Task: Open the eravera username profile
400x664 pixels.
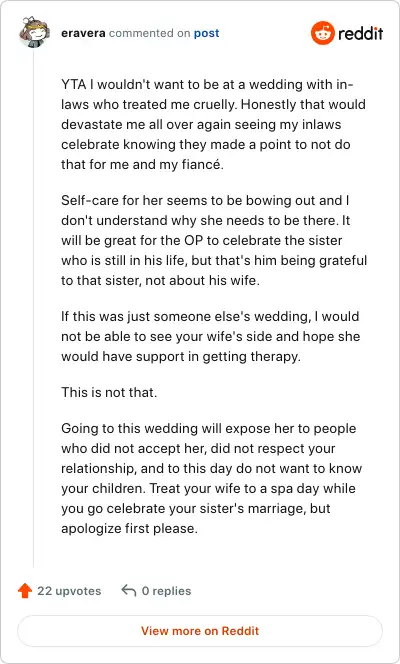Action: point(83,33)
